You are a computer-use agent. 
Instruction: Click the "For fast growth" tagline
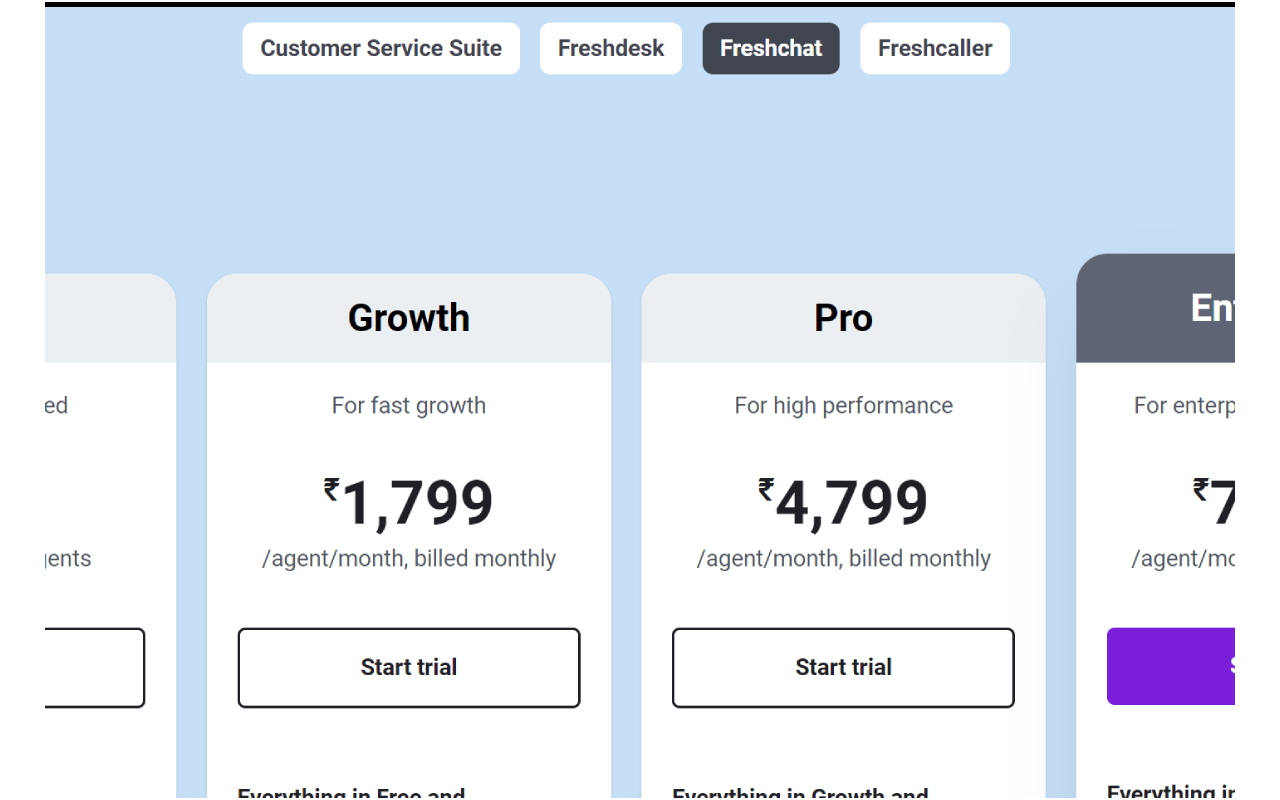coord(409,405)
